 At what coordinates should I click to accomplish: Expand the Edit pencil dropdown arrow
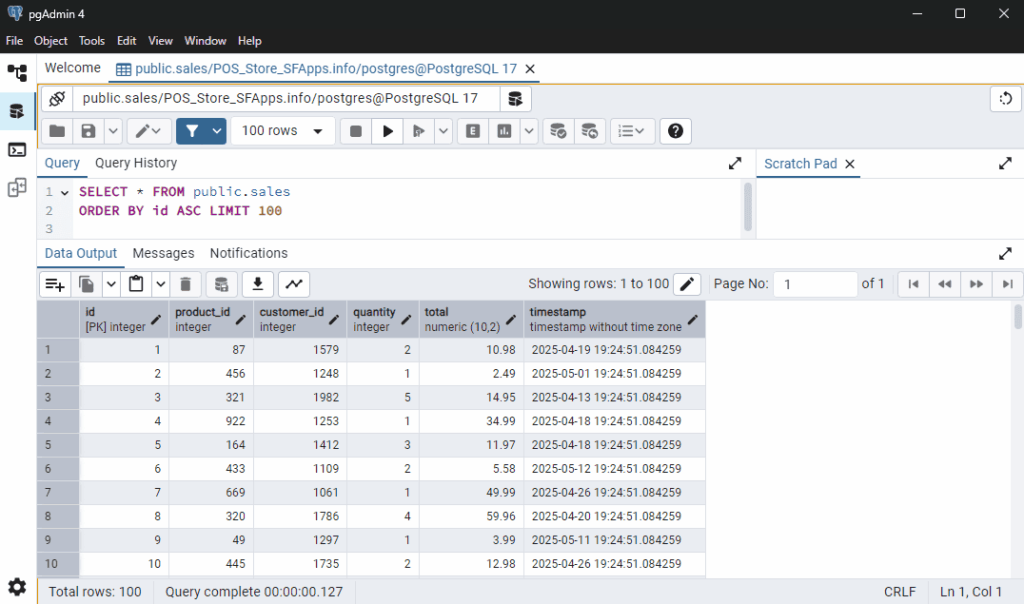click(157, 131)
